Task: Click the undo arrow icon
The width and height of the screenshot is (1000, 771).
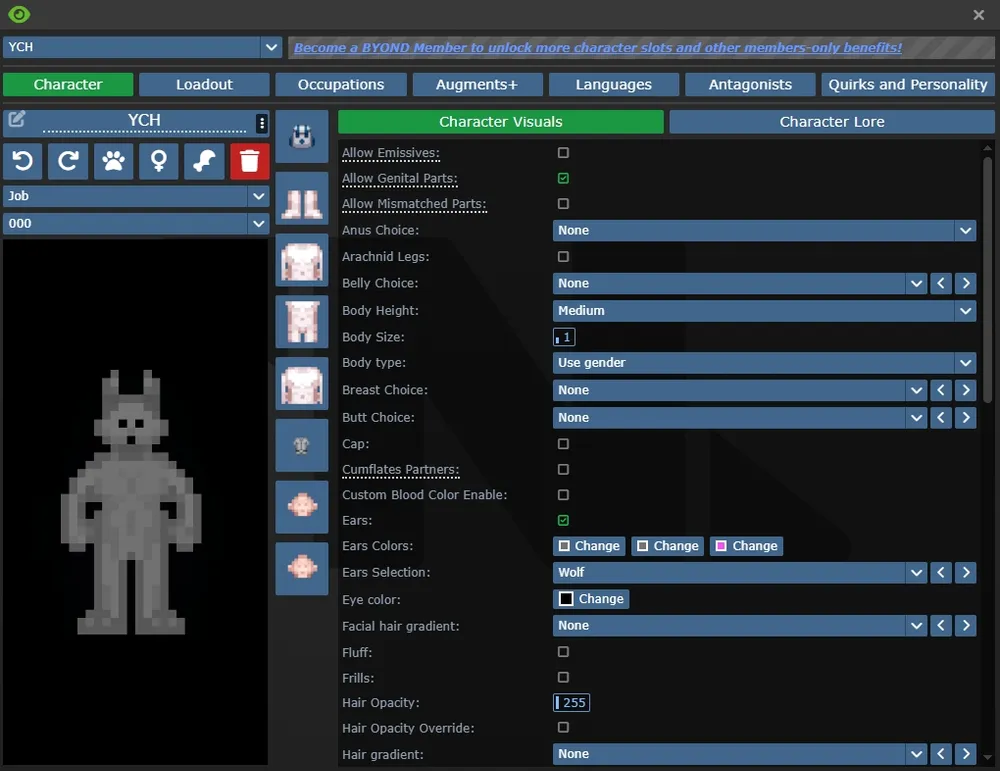Action: [x=22, y=161]
